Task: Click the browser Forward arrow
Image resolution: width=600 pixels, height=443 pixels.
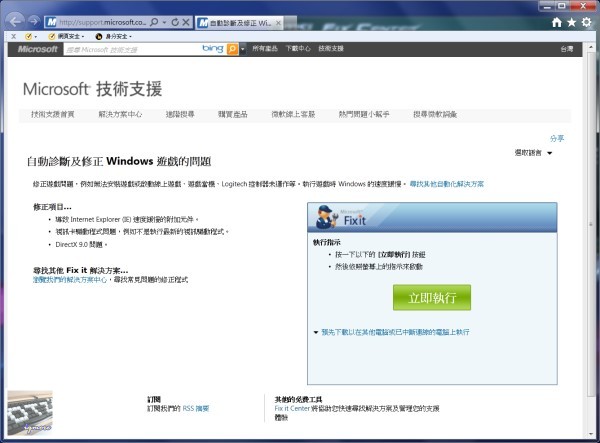Action: click(x=34, y=21)
